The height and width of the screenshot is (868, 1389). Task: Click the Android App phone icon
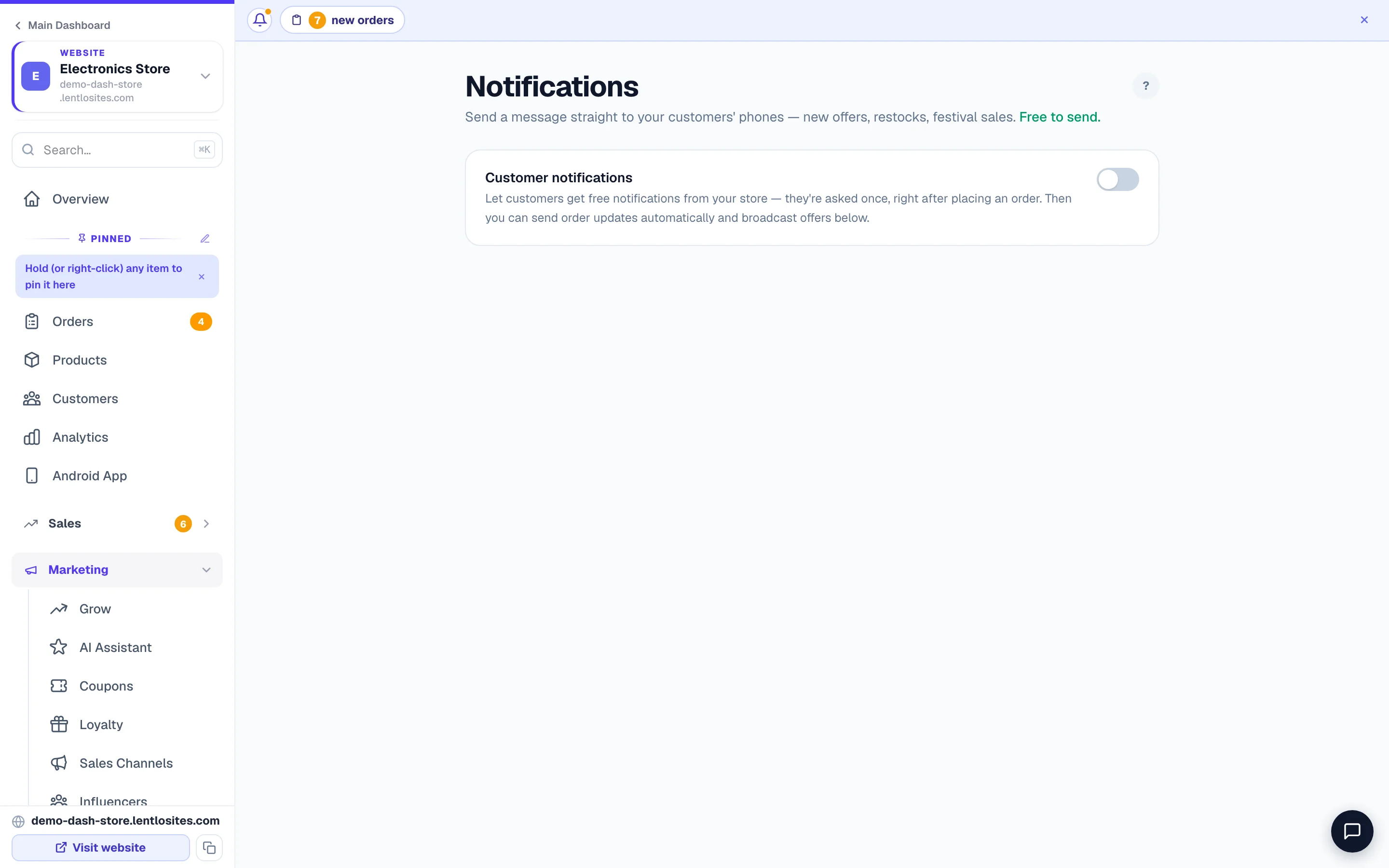(x=31, y=475)
